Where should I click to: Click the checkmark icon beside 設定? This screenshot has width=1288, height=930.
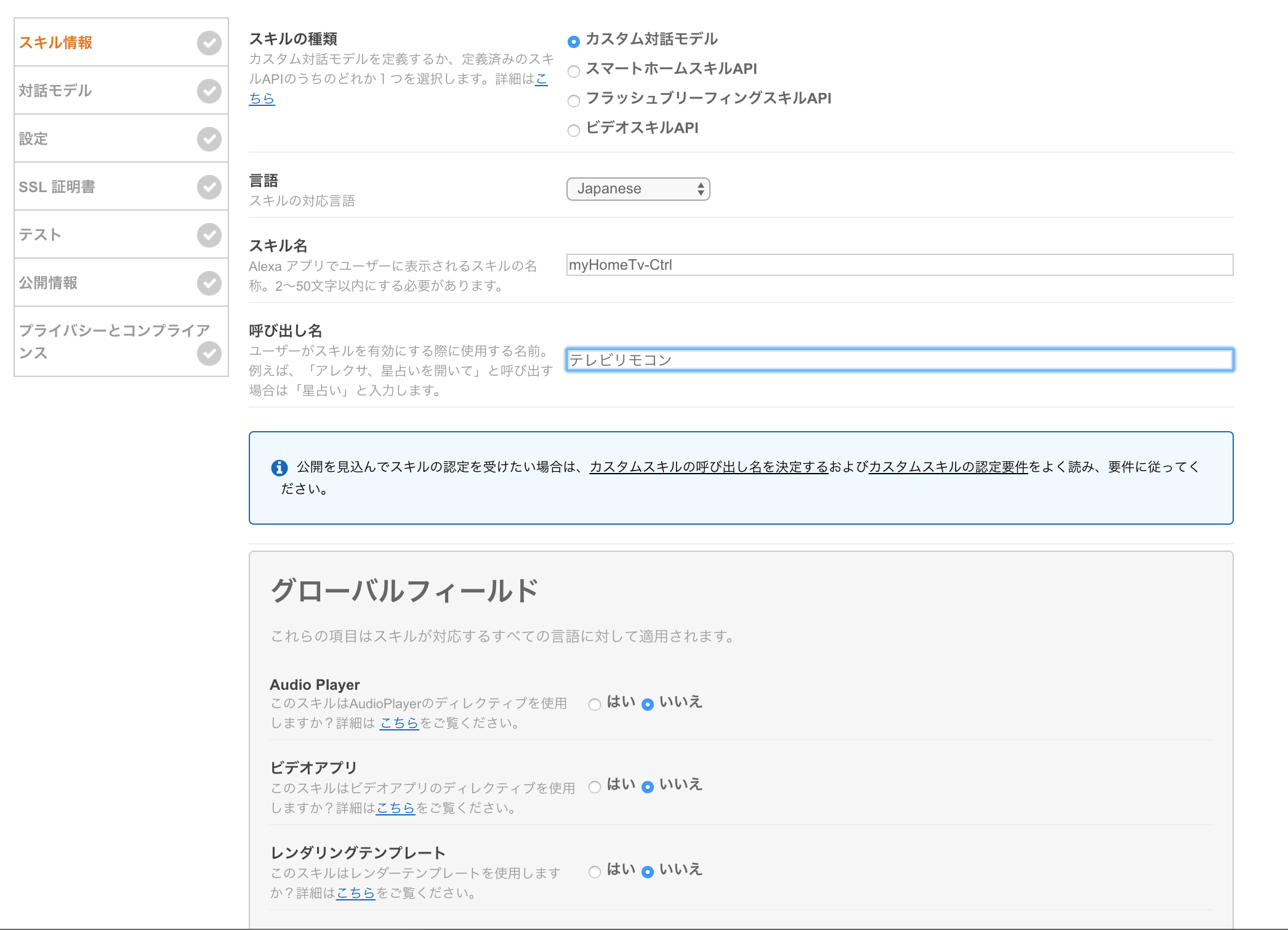tap(209, 139)
